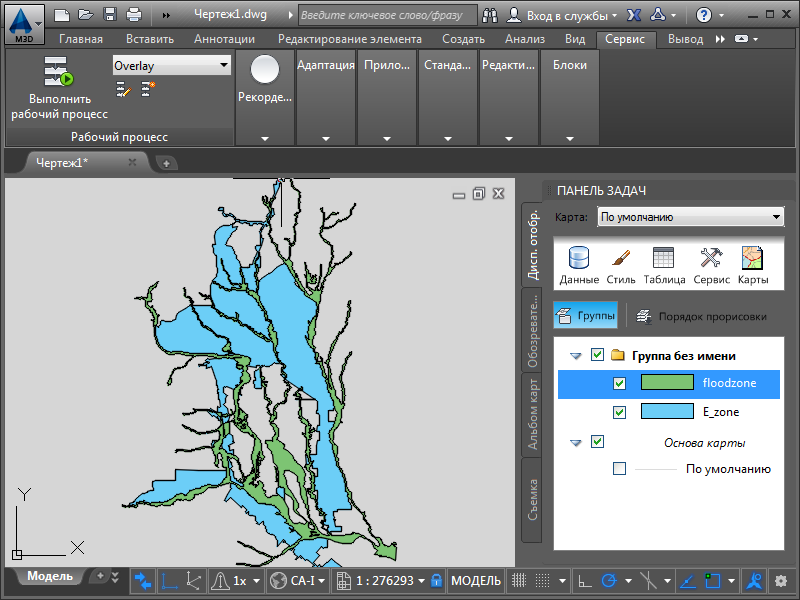The height and width of the screenshot is (600, 800).
Task: Click the Группы button
Action: click(x=586, y=316)
